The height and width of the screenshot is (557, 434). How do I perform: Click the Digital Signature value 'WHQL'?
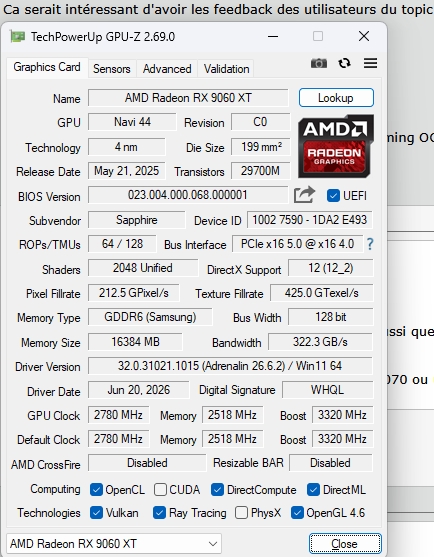pos(327,390)
